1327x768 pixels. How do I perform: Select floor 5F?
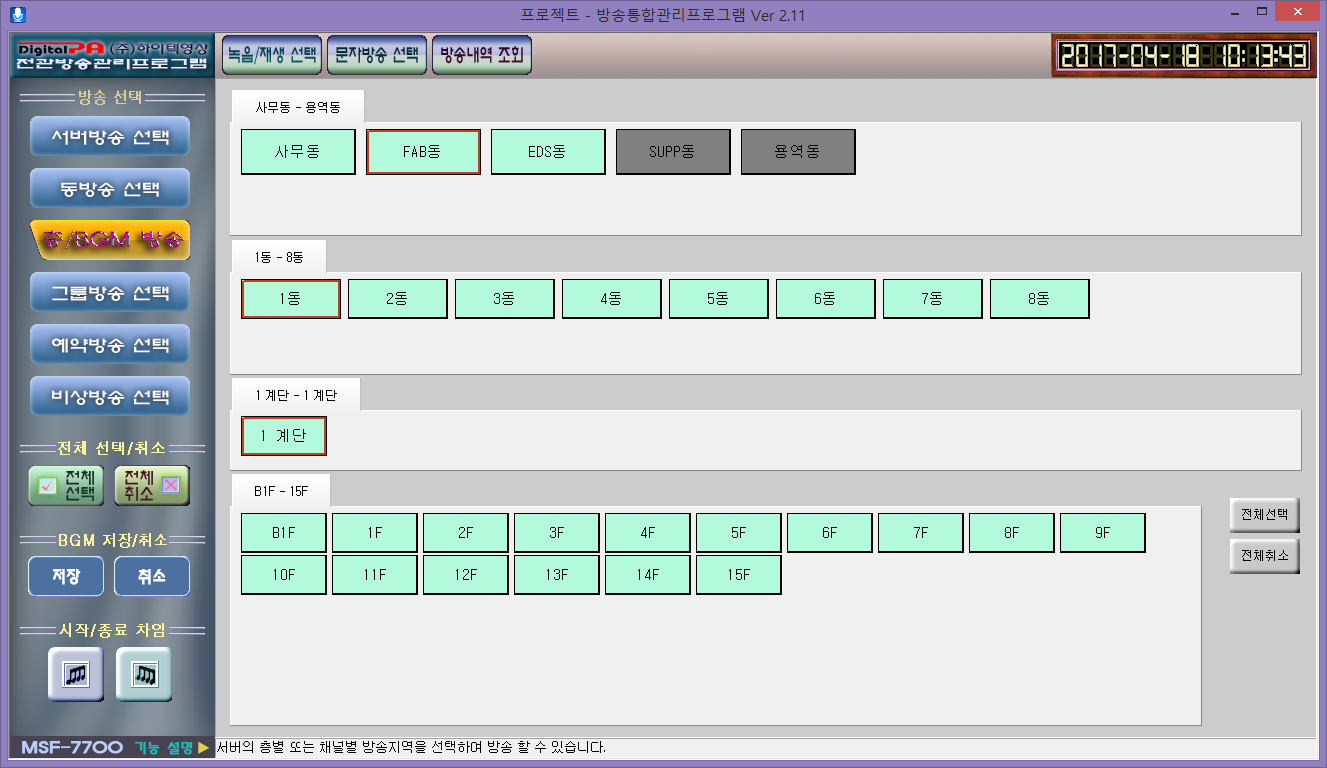point(739,533)
